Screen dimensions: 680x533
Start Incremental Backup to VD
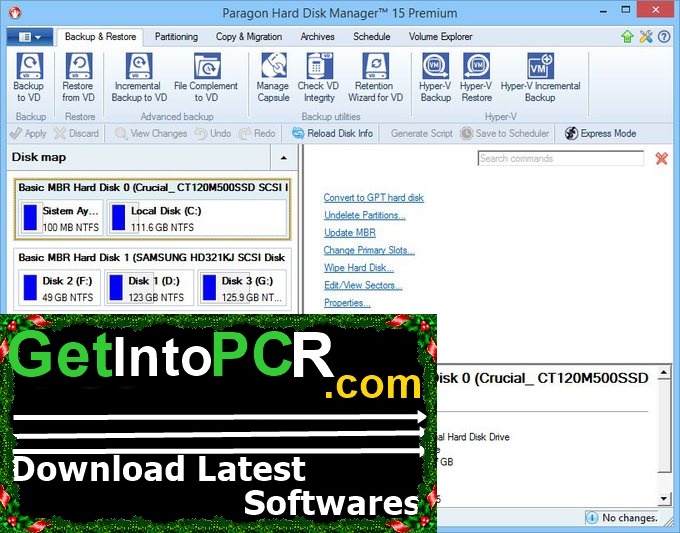click(x=139, y=78)
